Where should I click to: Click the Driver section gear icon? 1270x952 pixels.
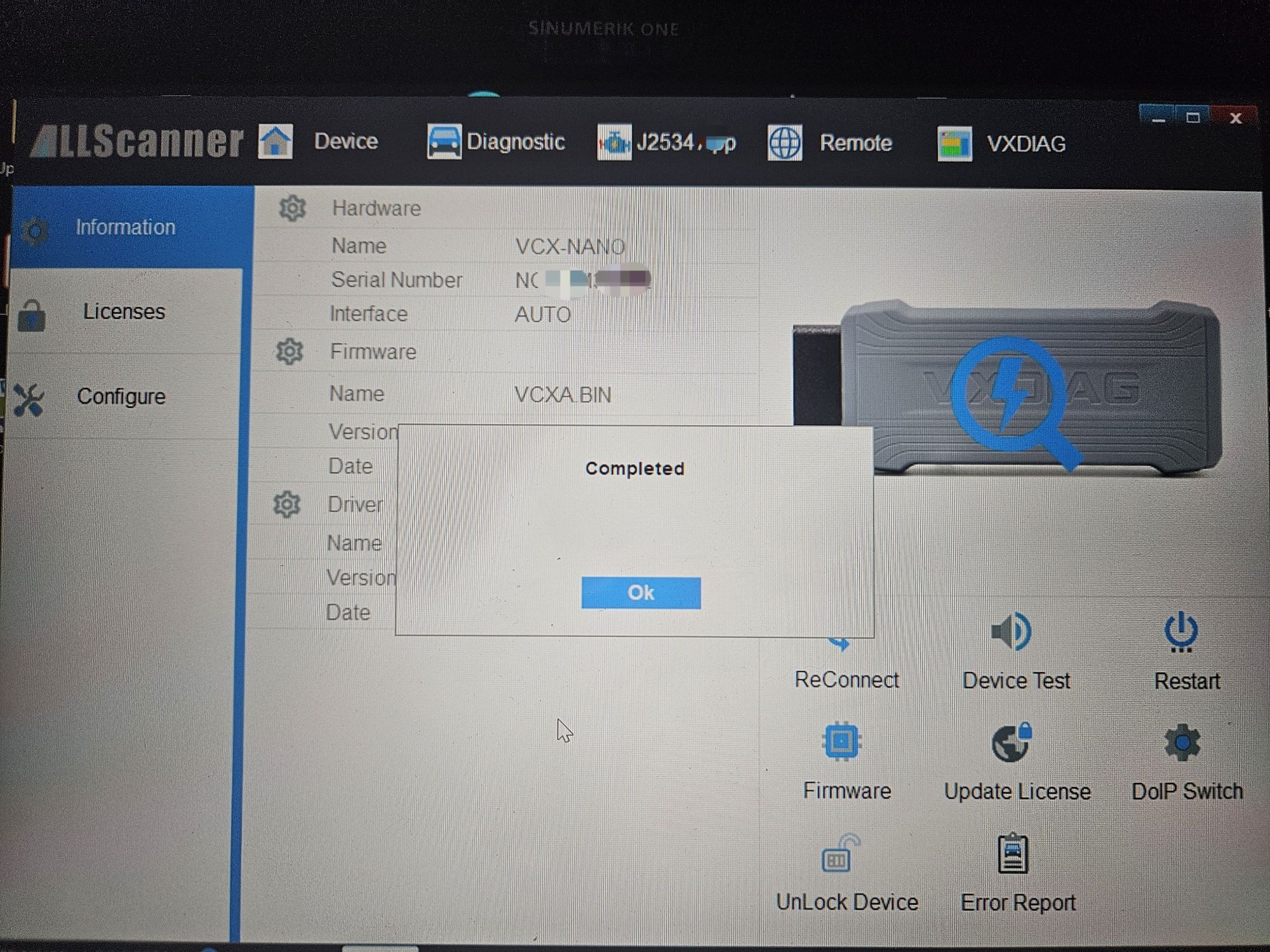pyautogui.click(x=286, y=505)
